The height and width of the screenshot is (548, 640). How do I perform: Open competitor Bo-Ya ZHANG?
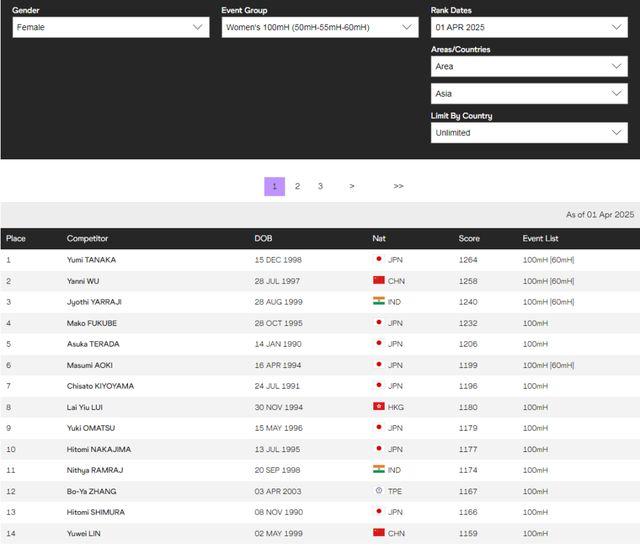pyautogui.click(x=91, y=491)
